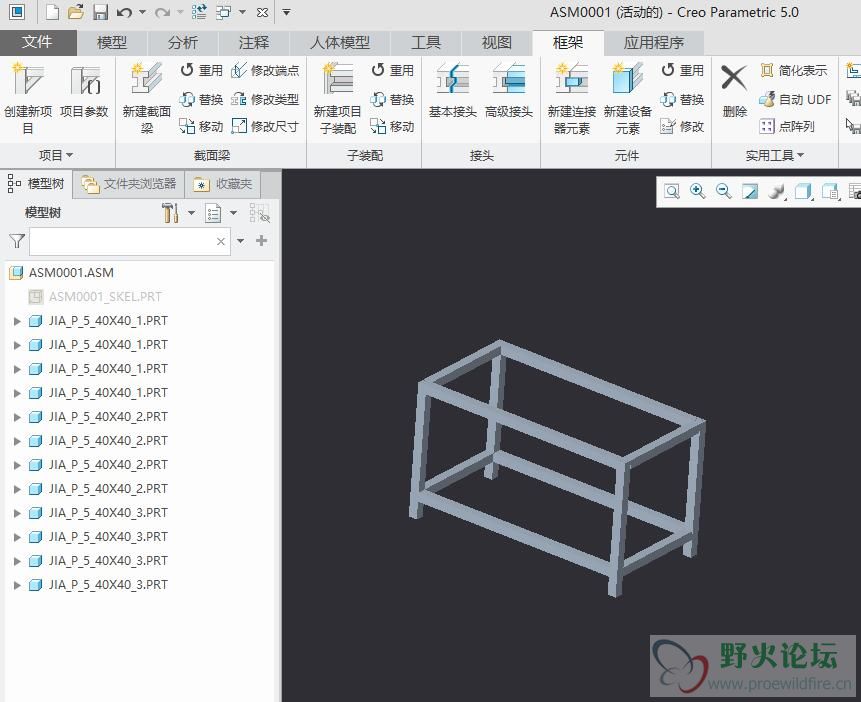Click the Close window icon in quick access toolbar
Screen dimensions: 861x702
[x=262, y=12]
